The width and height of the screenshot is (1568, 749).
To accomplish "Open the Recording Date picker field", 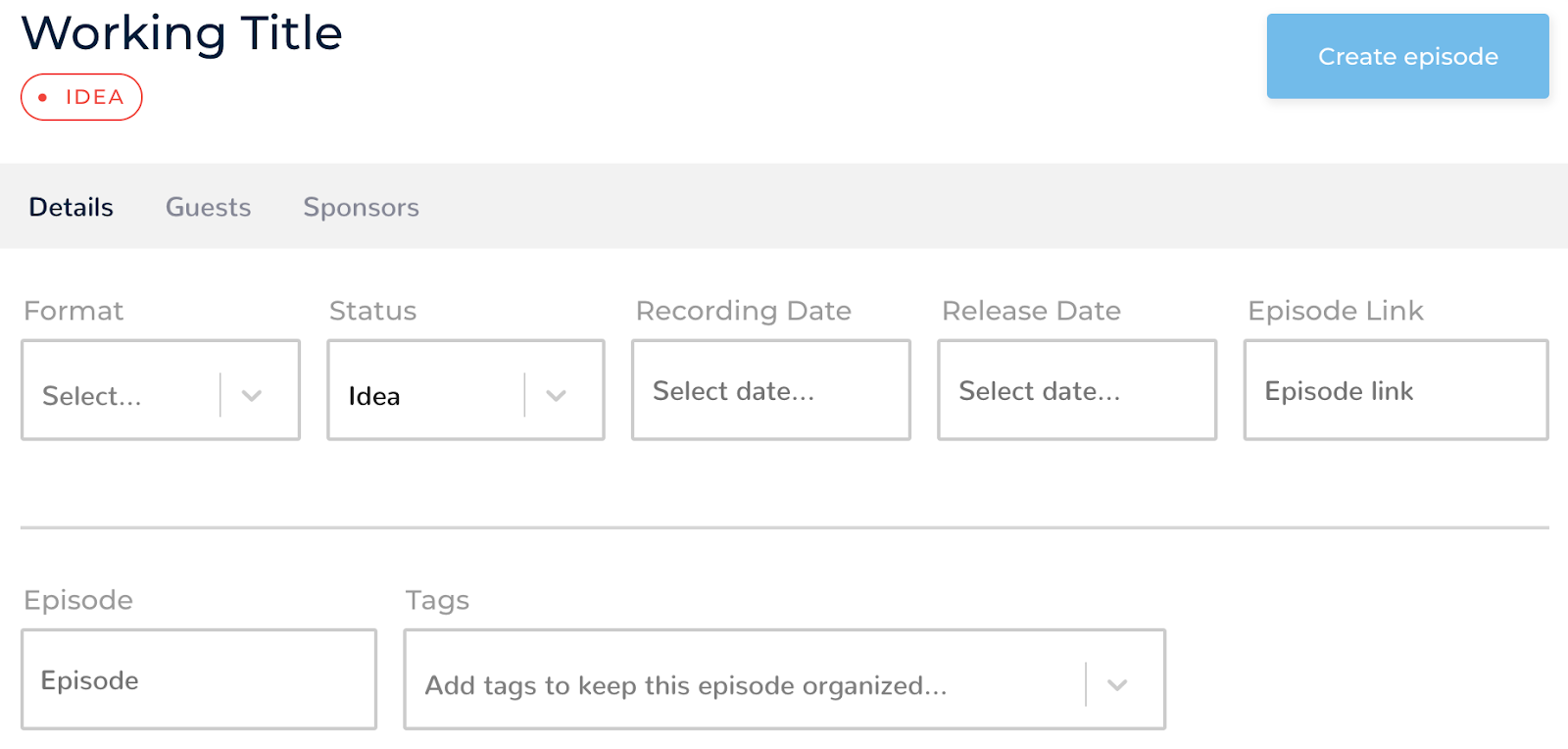I will [x=770, y=390].
